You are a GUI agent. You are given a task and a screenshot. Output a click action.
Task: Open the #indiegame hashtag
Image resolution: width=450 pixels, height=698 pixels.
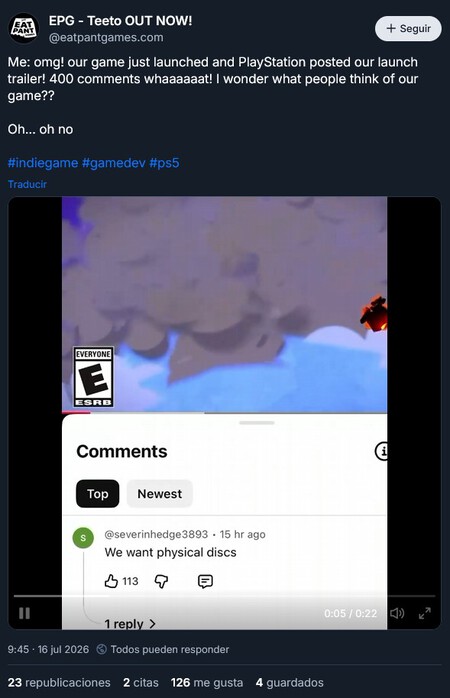click(x=43, y=163)
